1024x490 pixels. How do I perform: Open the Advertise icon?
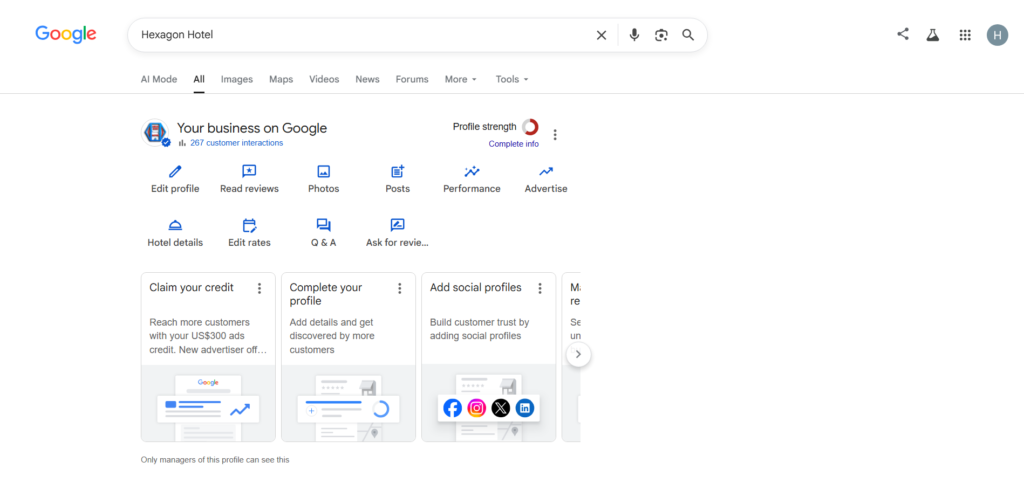[546, 172]
